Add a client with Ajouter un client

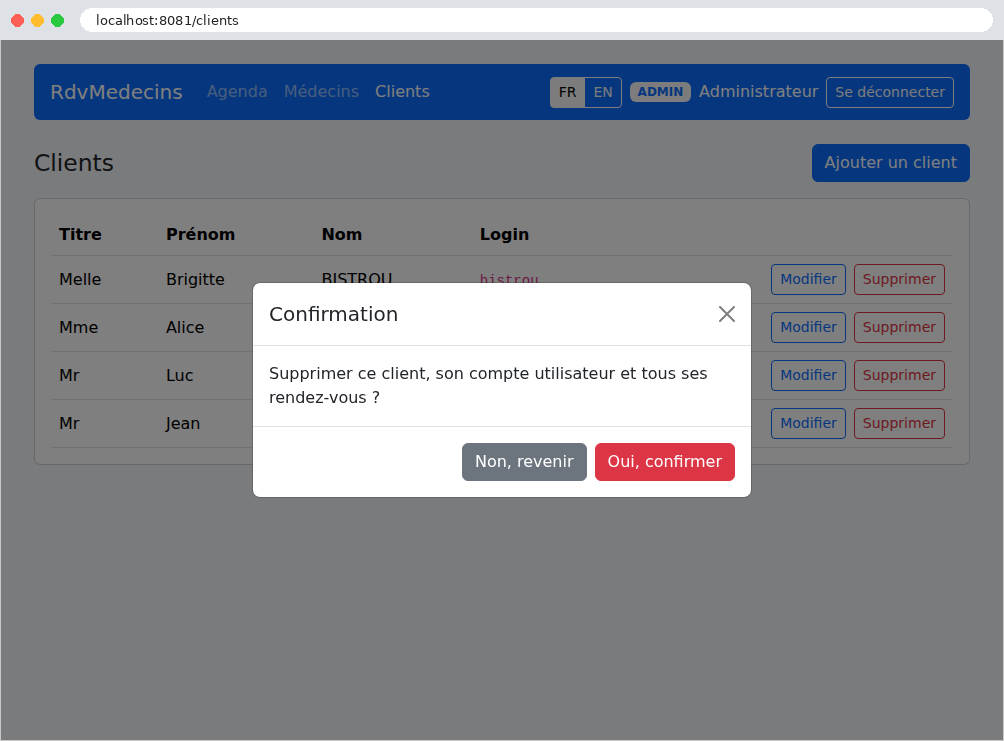pos(891,163)
